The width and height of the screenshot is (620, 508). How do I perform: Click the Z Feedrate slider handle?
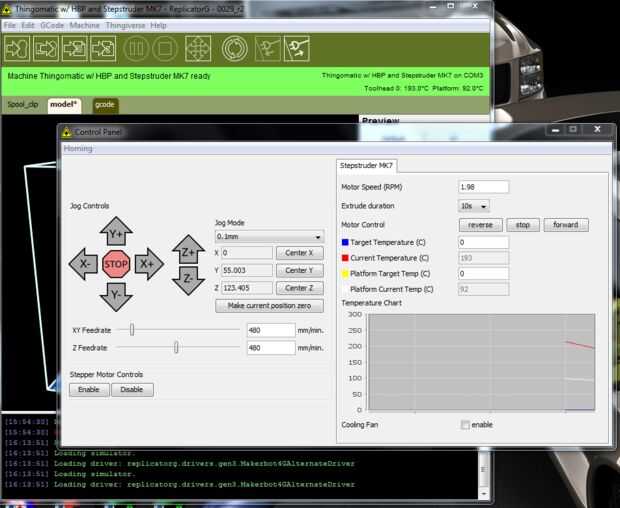coord(176,347)
